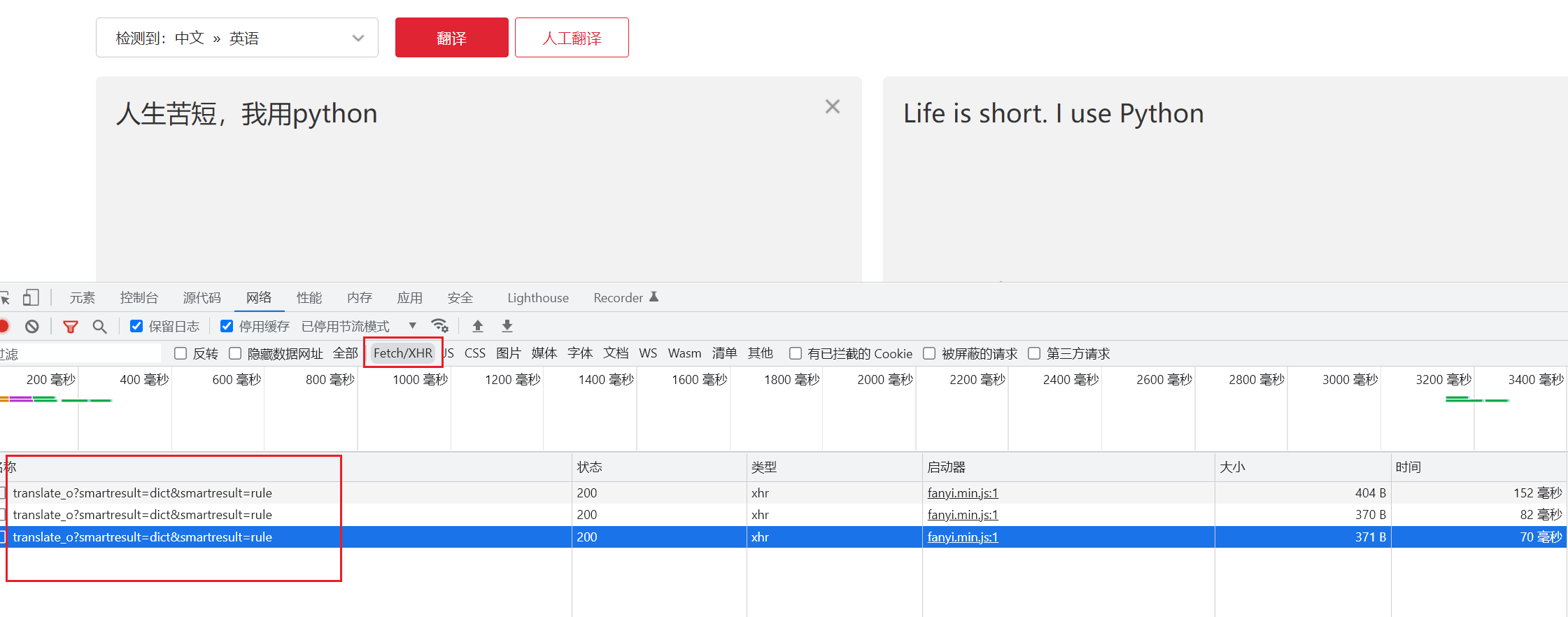Enable 有已拦截的 Cookie checkbox

pyautogui.click(x=796, y=353)
